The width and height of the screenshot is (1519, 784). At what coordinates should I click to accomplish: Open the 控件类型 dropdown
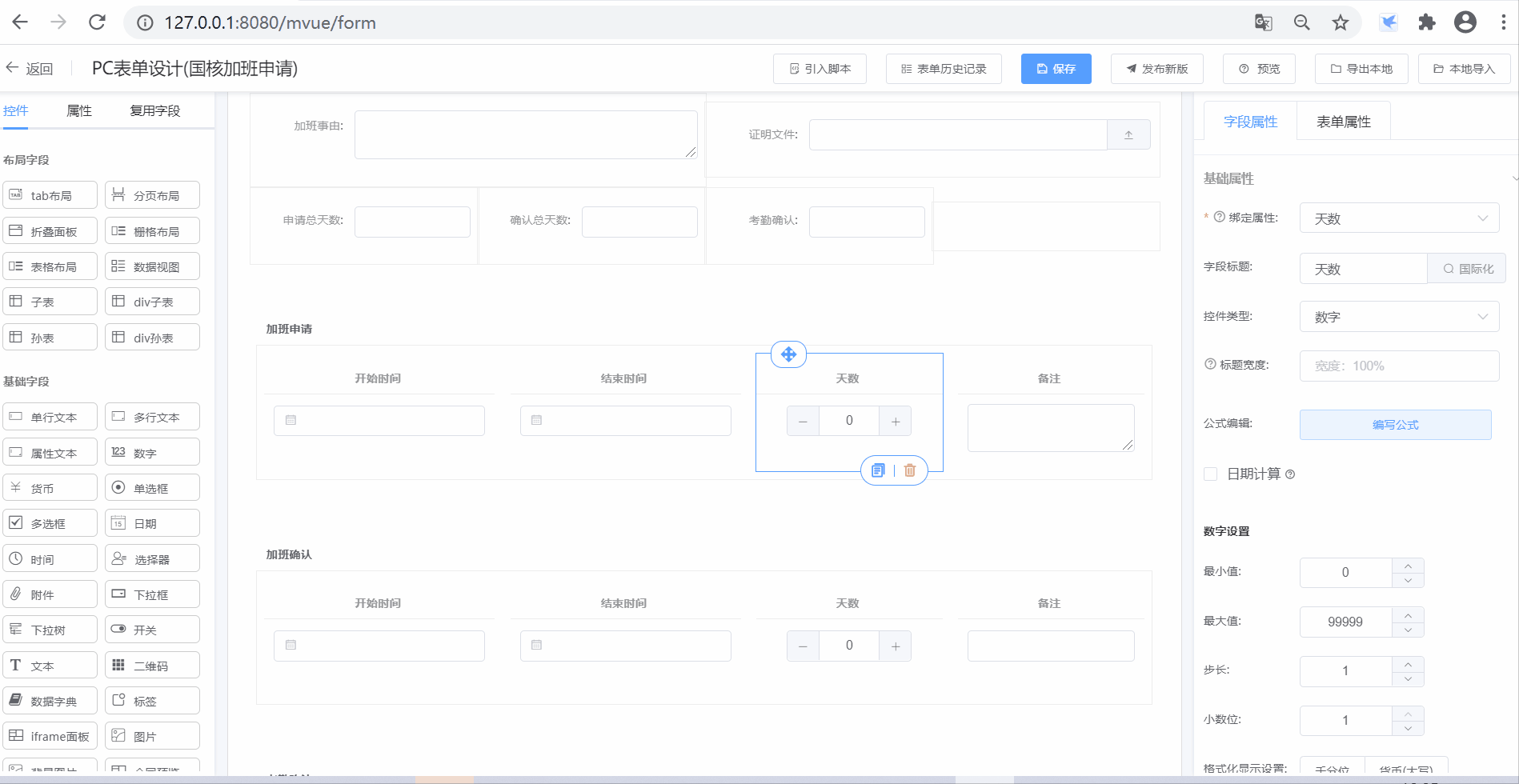[x=1399, y=317]
